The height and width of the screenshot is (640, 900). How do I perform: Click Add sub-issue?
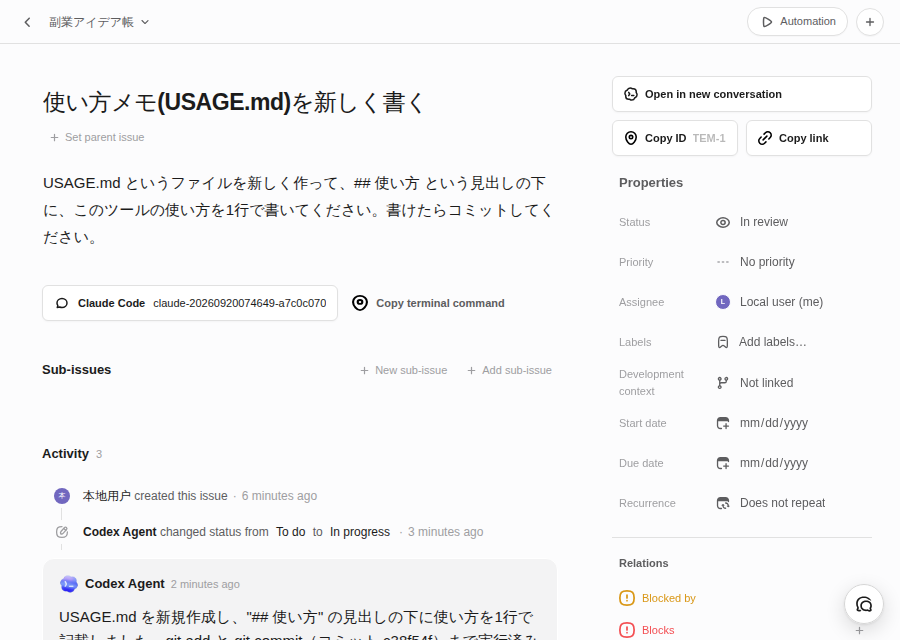click(x=509, y=370)
